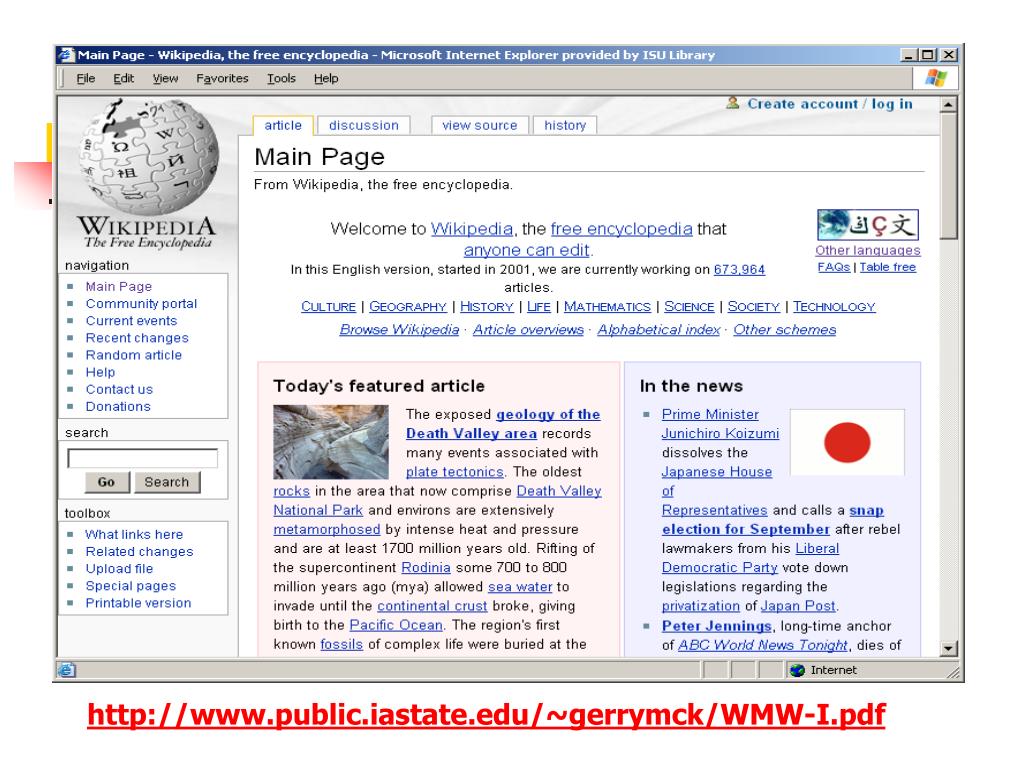
Task: Open Main Page in navigation sidebar
Action: coord(118,287)
